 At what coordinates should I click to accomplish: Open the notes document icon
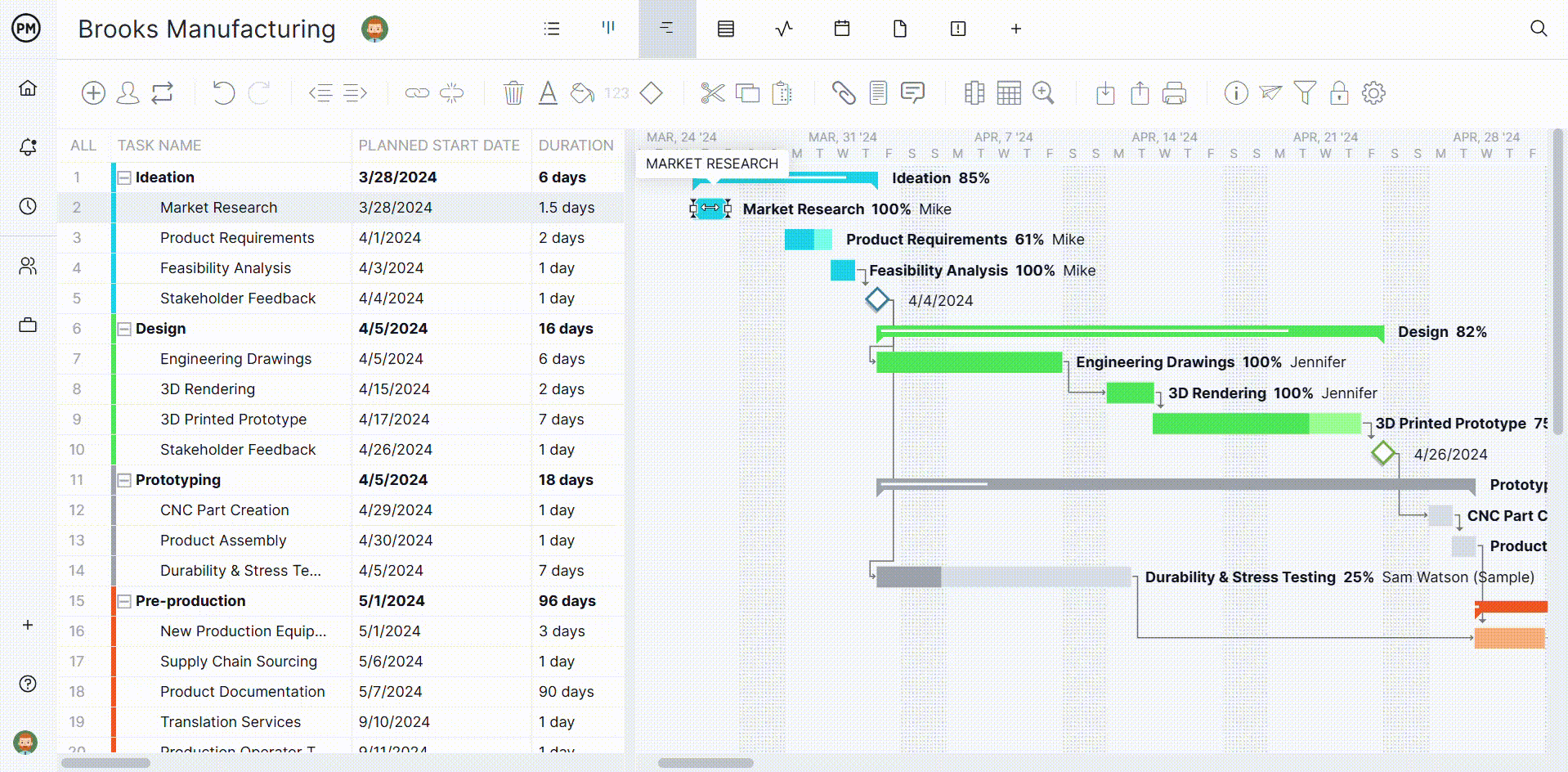point(878,93)
